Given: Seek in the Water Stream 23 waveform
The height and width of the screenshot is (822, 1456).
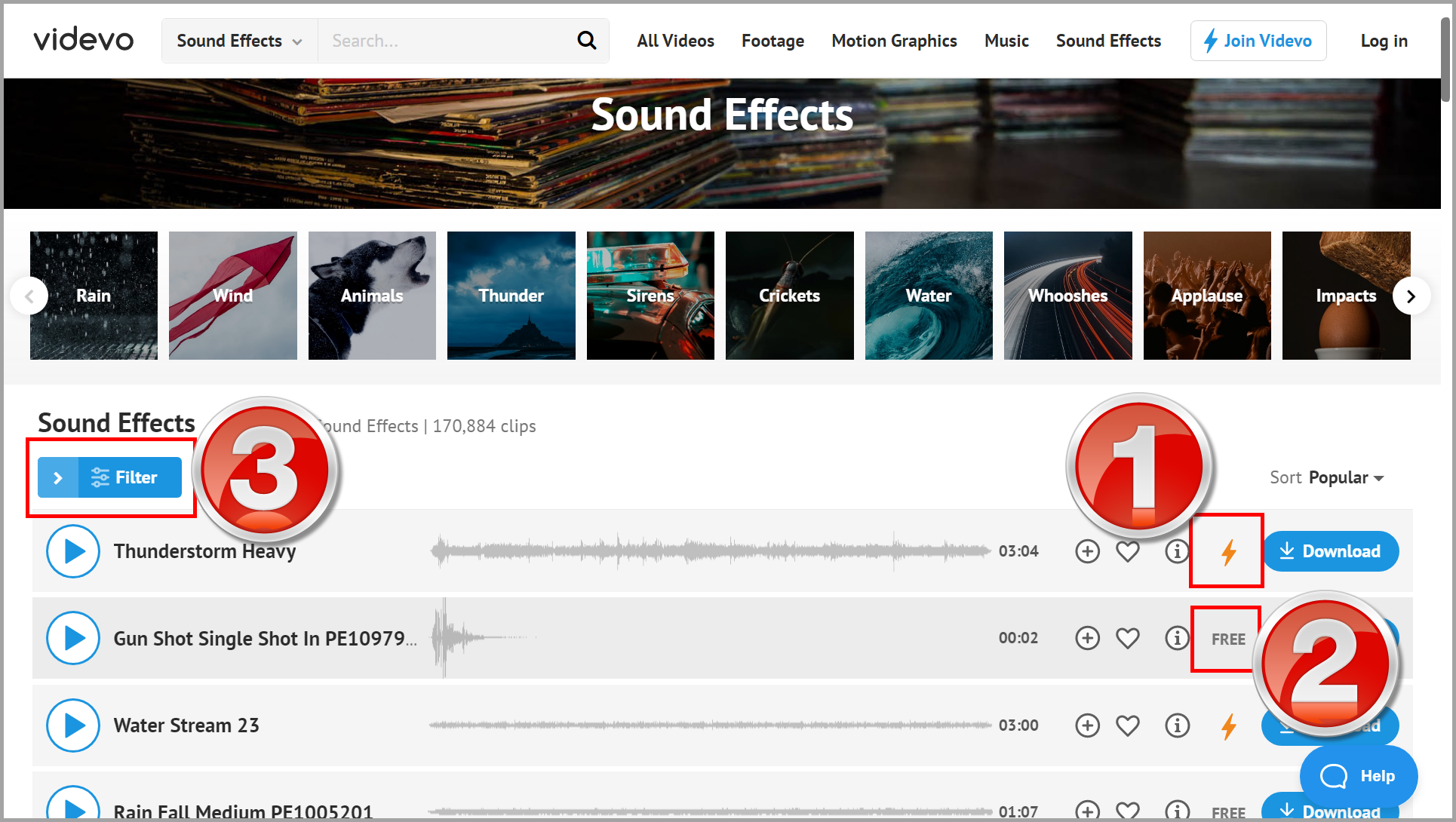Looking at the screenshot, I should click(x=710, y=725).
